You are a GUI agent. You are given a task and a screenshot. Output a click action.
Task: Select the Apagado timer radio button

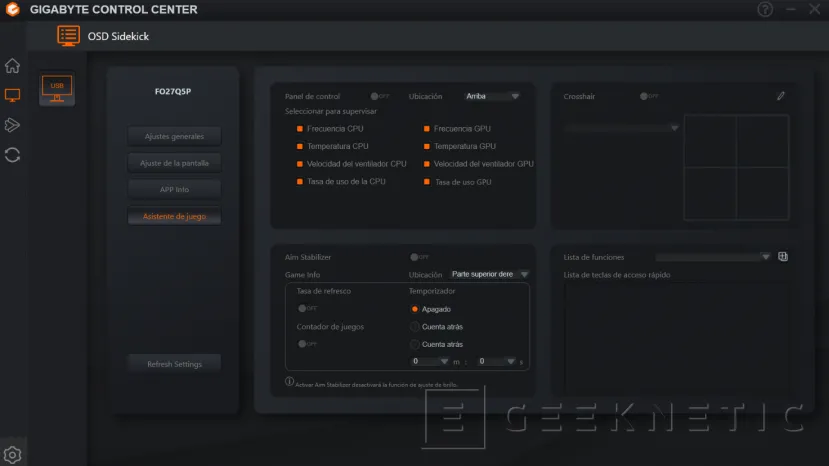(415, 309)
